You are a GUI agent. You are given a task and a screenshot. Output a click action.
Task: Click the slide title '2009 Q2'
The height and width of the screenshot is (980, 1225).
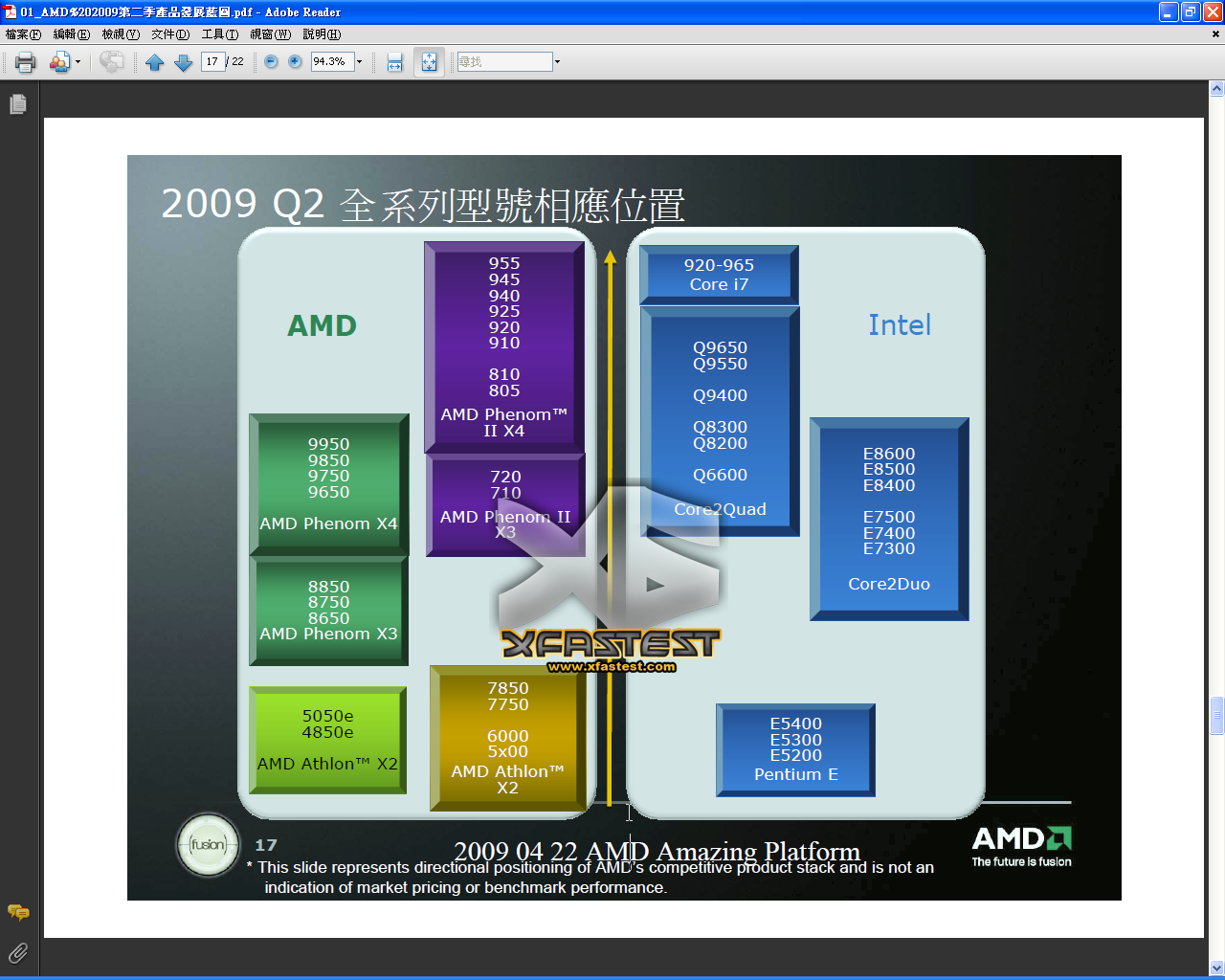click(243, 204)
